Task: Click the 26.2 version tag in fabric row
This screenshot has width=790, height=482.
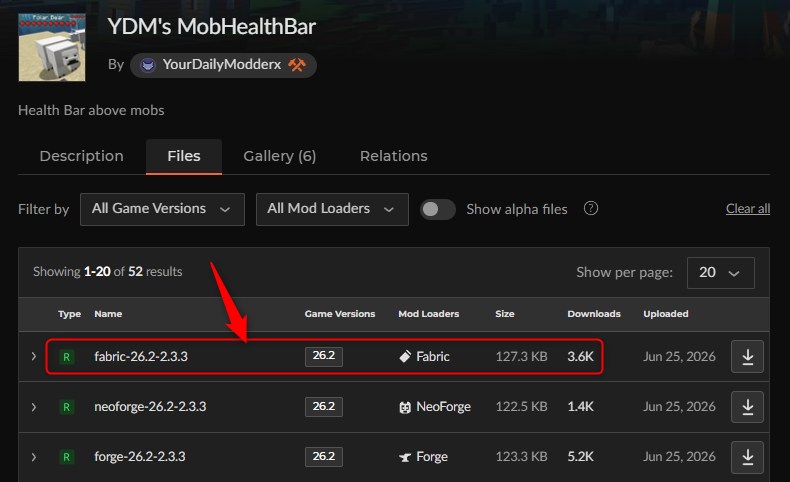Action: click(323, 356)
